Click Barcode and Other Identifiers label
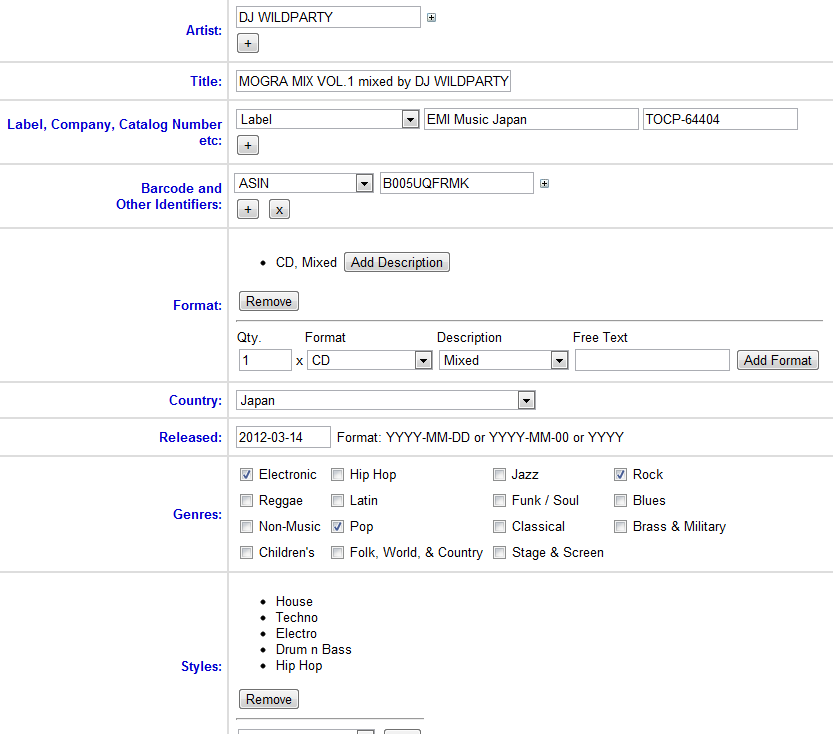Screen dimensions: 833x734 point(169,196)
